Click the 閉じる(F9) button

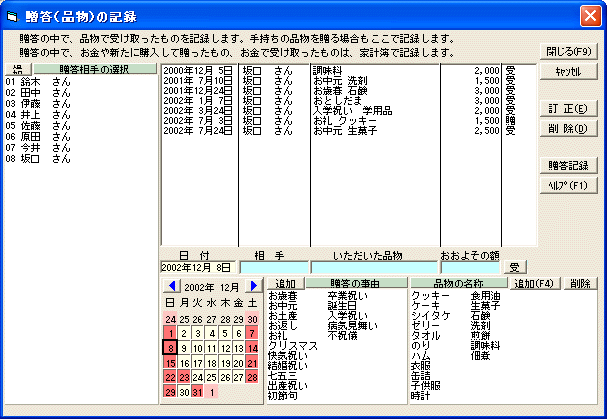coord(568,51)
